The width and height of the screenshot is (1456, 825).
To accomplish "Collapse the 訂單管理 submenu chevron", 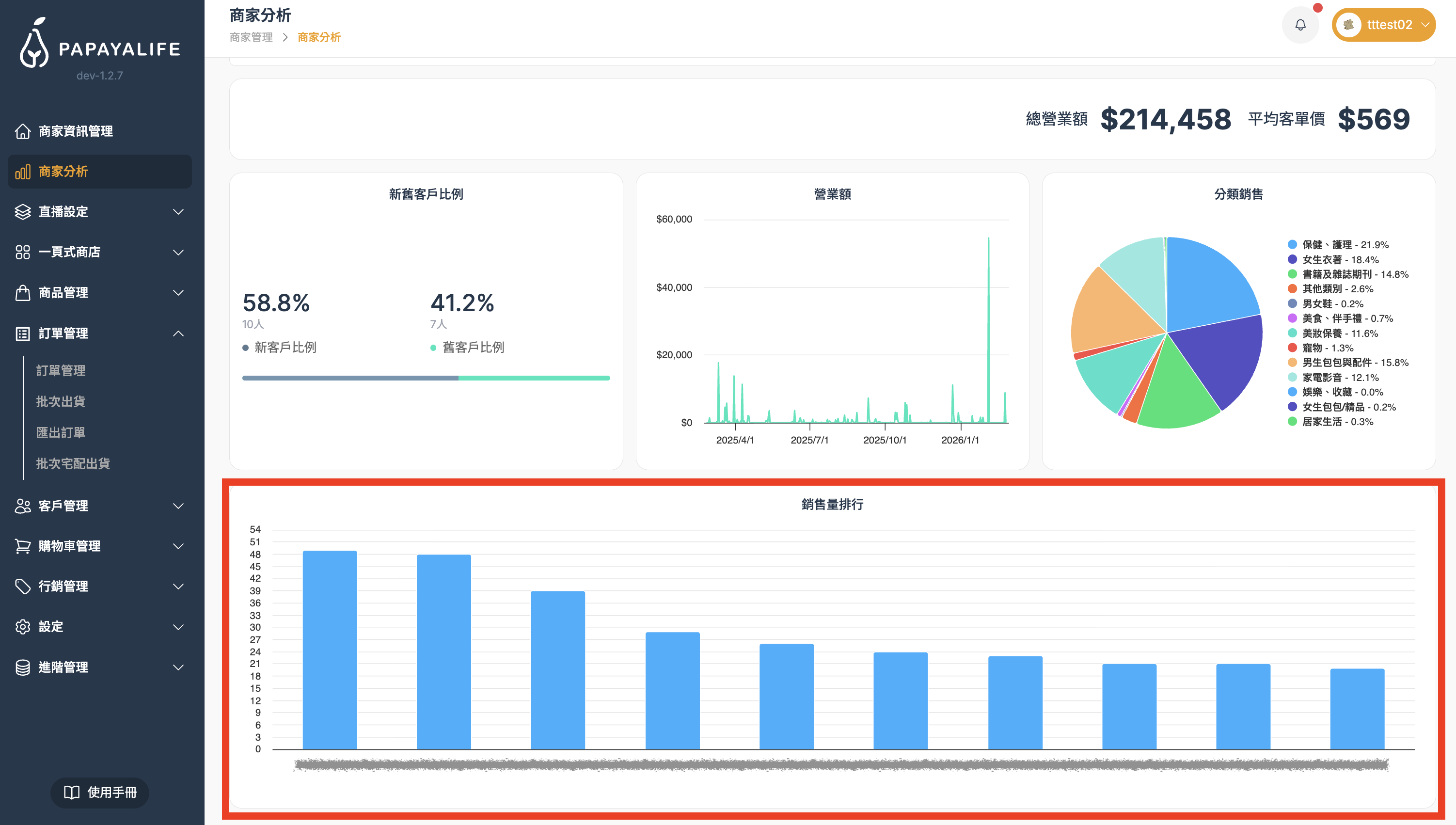I will point(178,334).
